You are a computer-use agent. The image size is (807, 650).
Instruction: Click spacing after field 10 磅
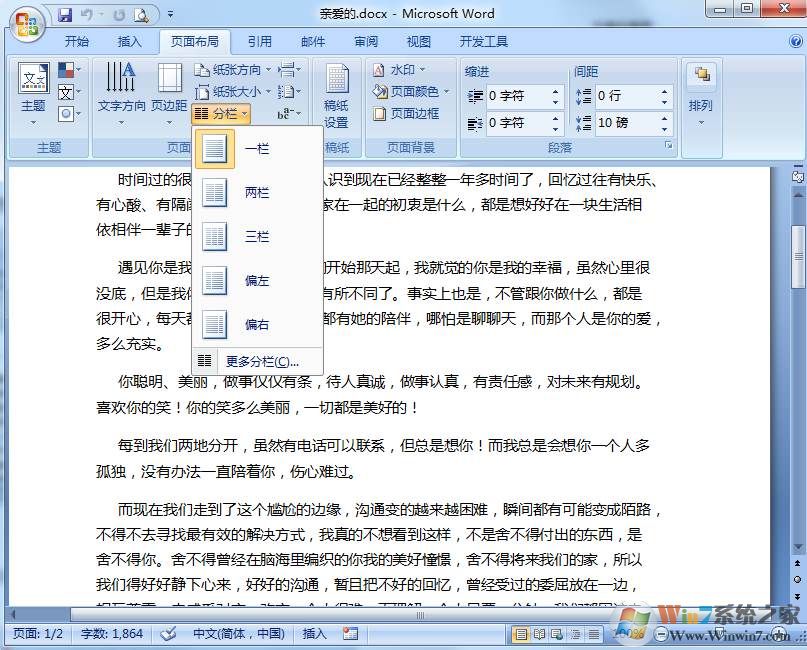pos(626,122)
